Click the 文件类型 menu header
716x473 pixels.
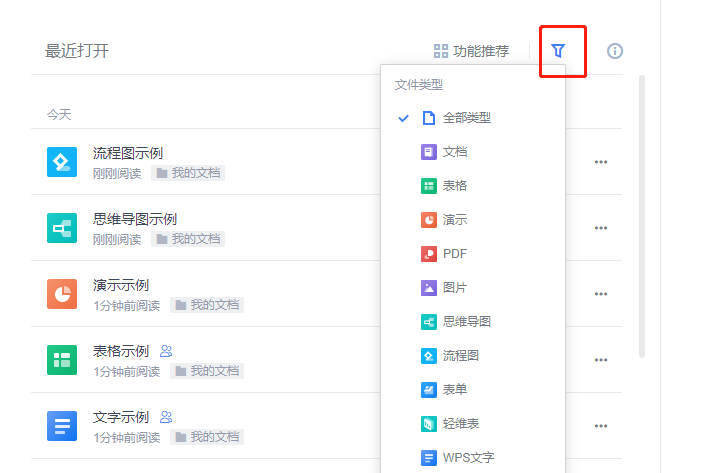[419, 84]
